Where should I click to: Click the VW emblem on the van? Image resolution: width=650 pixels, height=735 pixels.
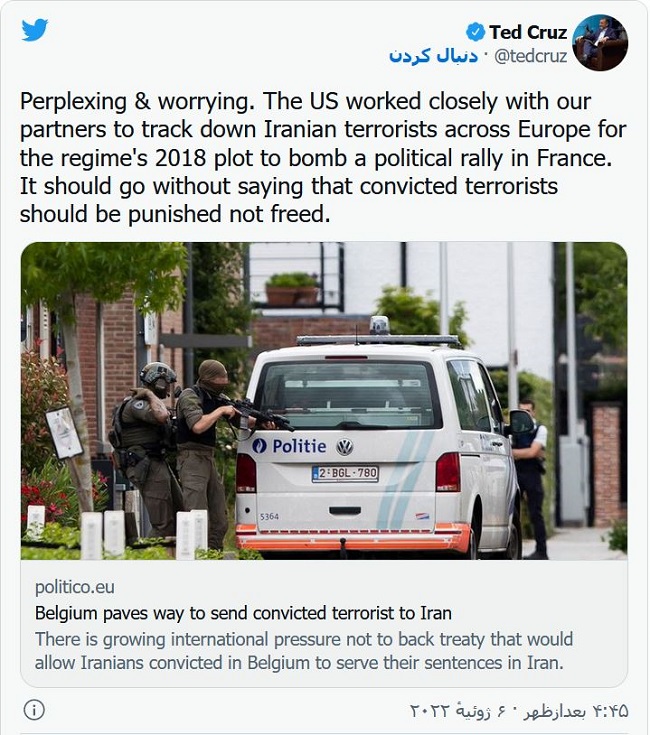(344, 447)
